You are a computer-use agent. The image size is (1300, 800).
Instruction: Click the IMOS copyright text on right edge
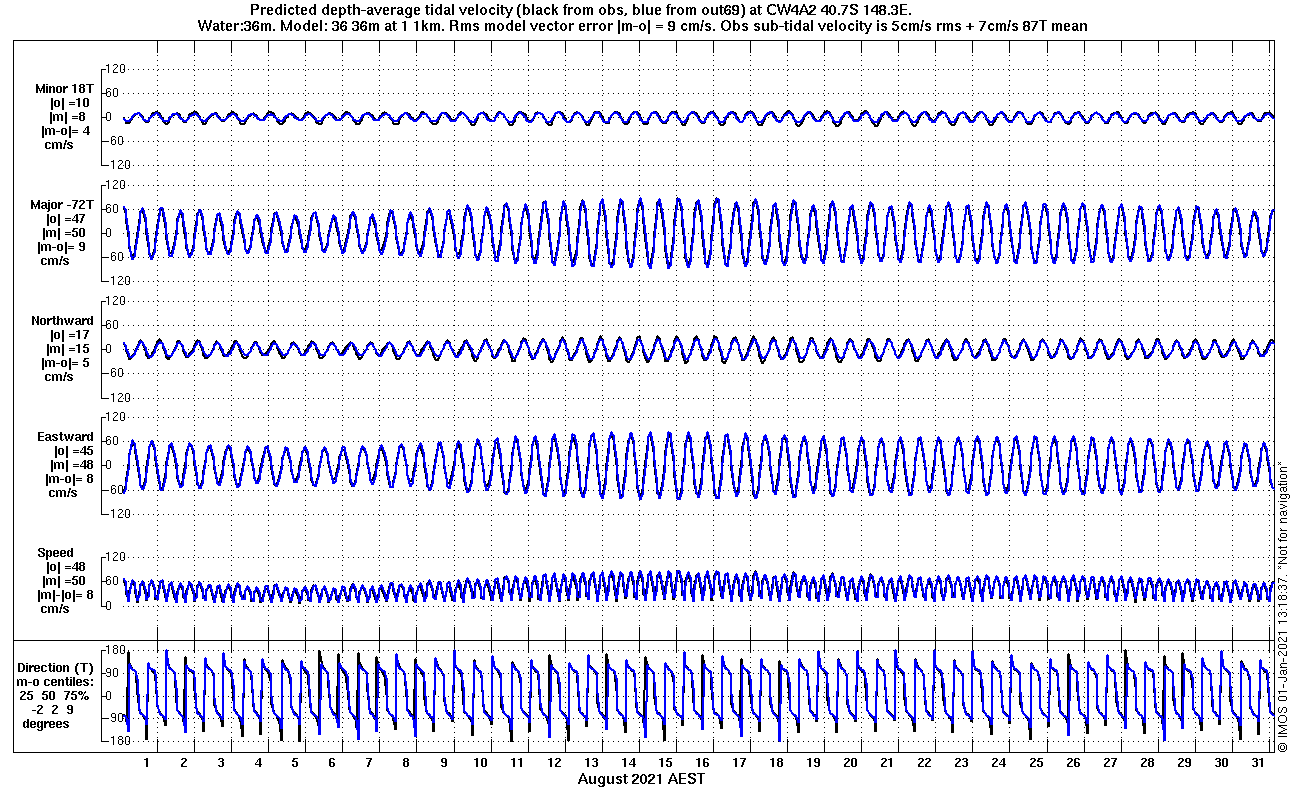pyautogui.click(x=1283, y=606)
